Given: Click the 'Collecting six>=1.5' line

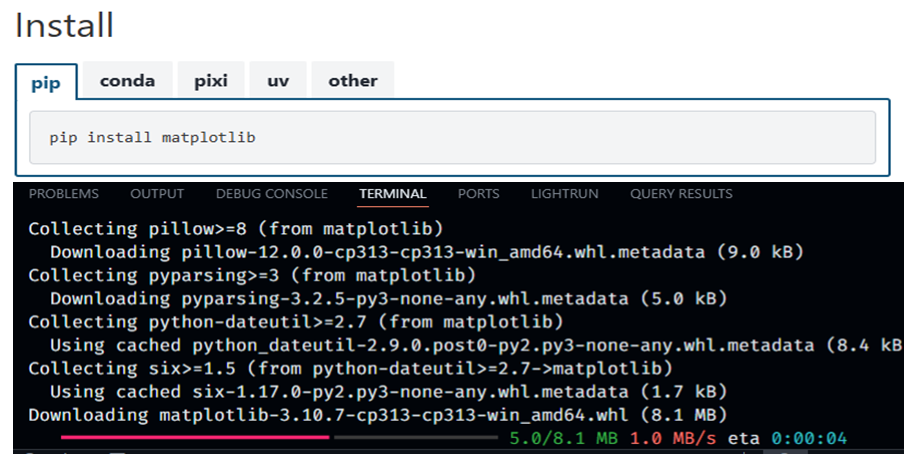Looking at the screenshot, I should click(x=351, y=368).
